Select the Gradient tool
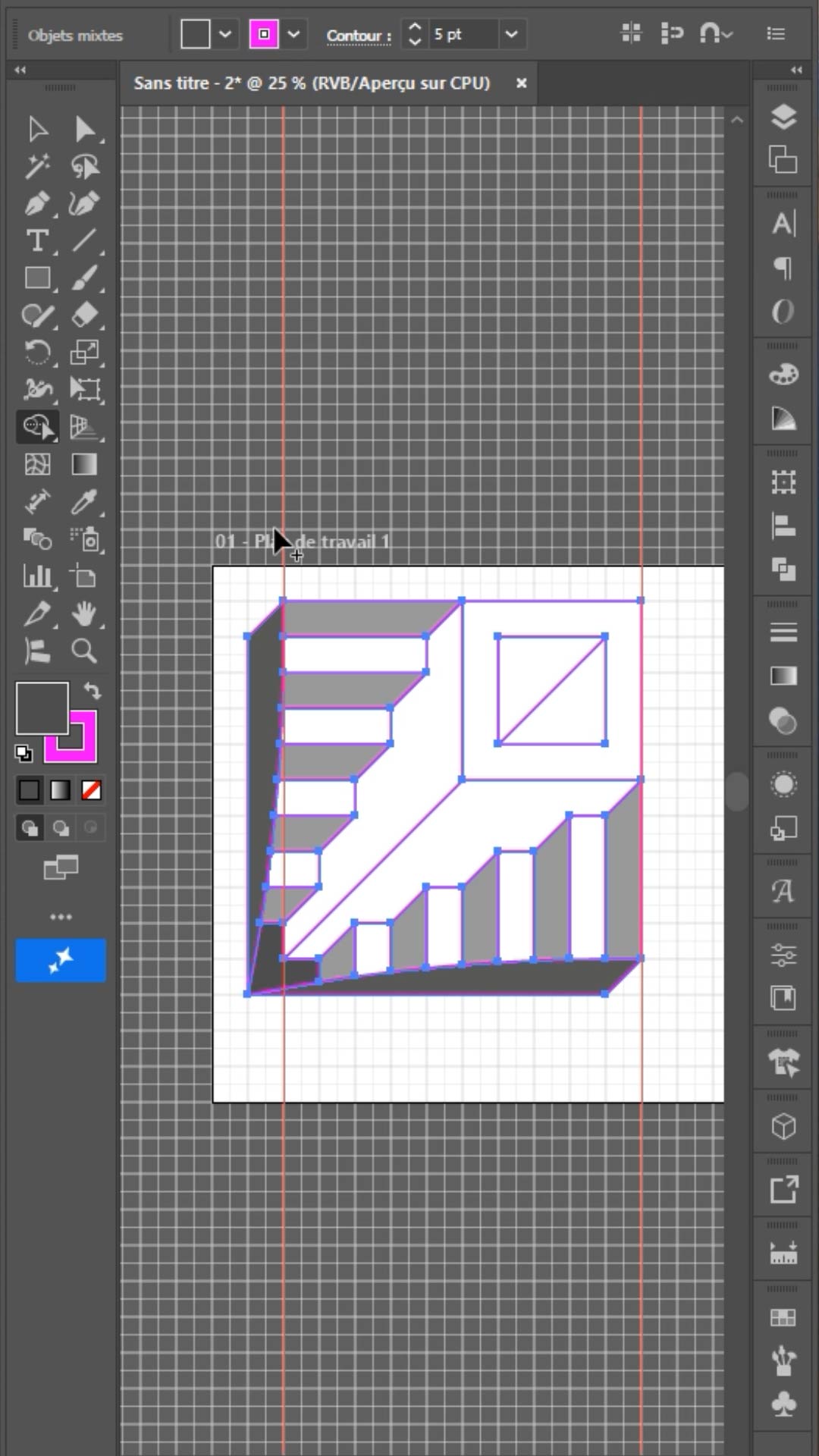This screenshot has height=1456, width=819. point(84,464)
